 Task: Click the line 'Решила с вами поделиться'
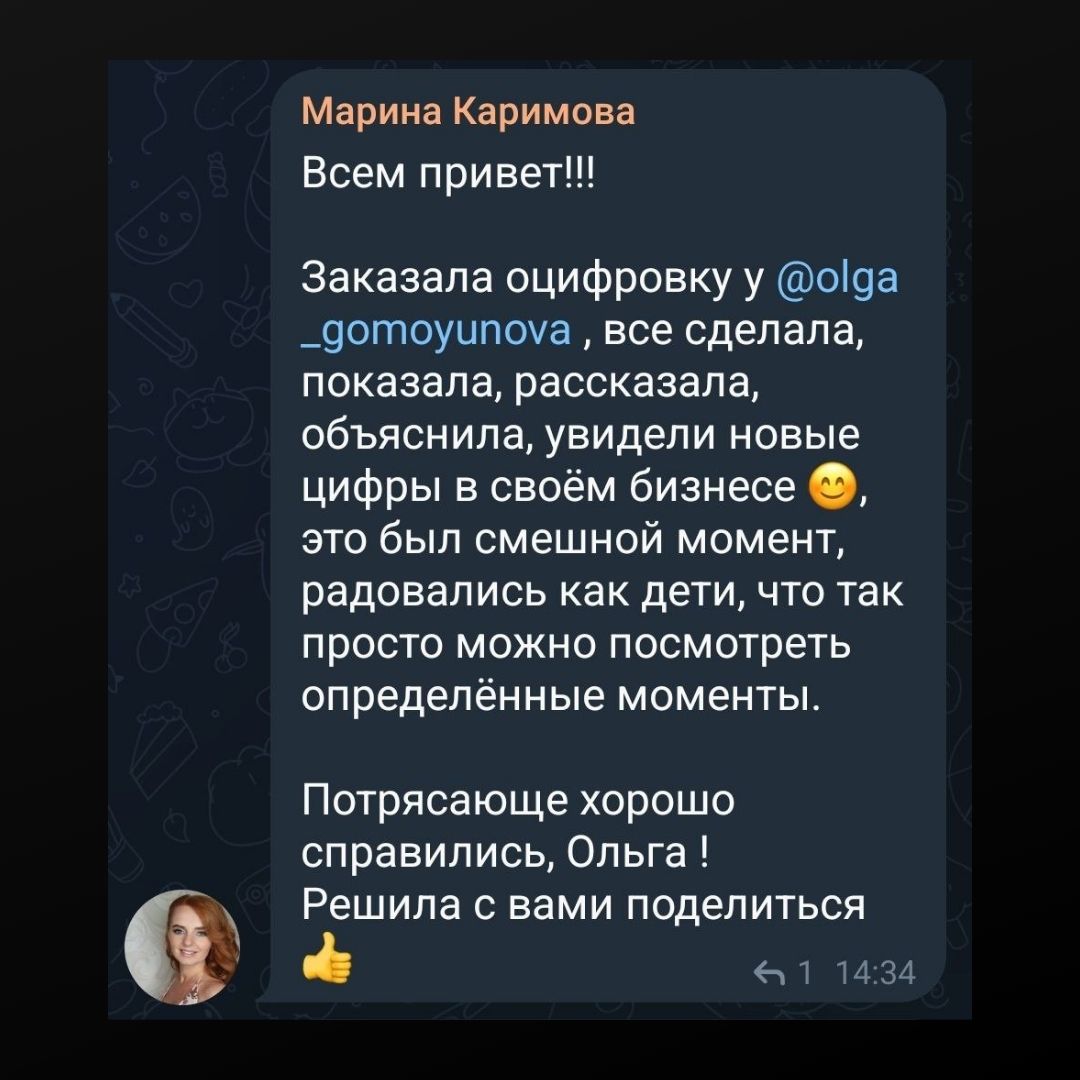583,906
